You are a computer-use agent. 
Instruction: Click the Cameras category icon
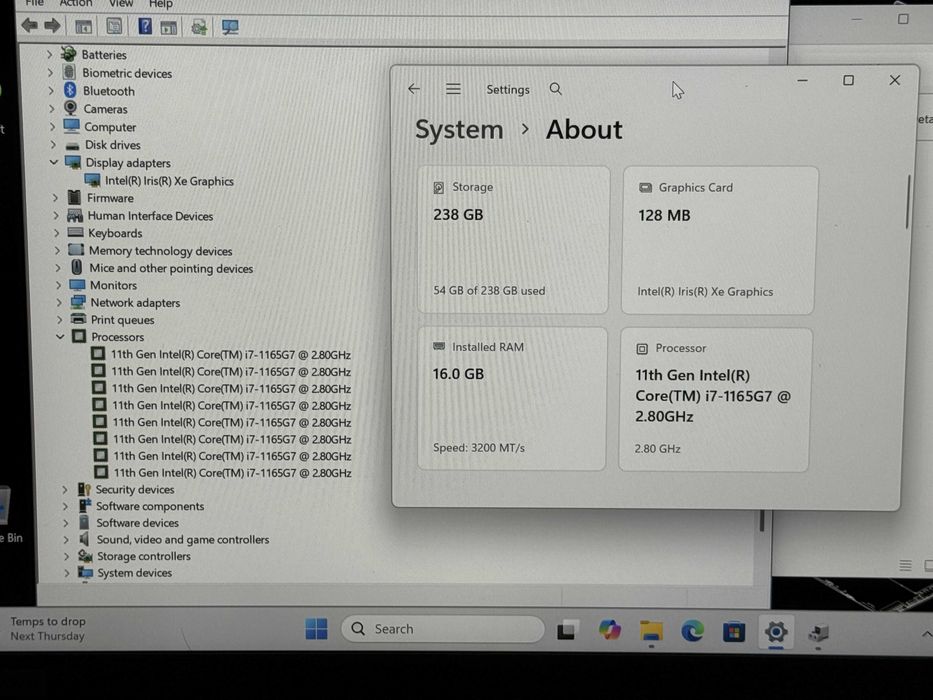click(x=70, y=108)
